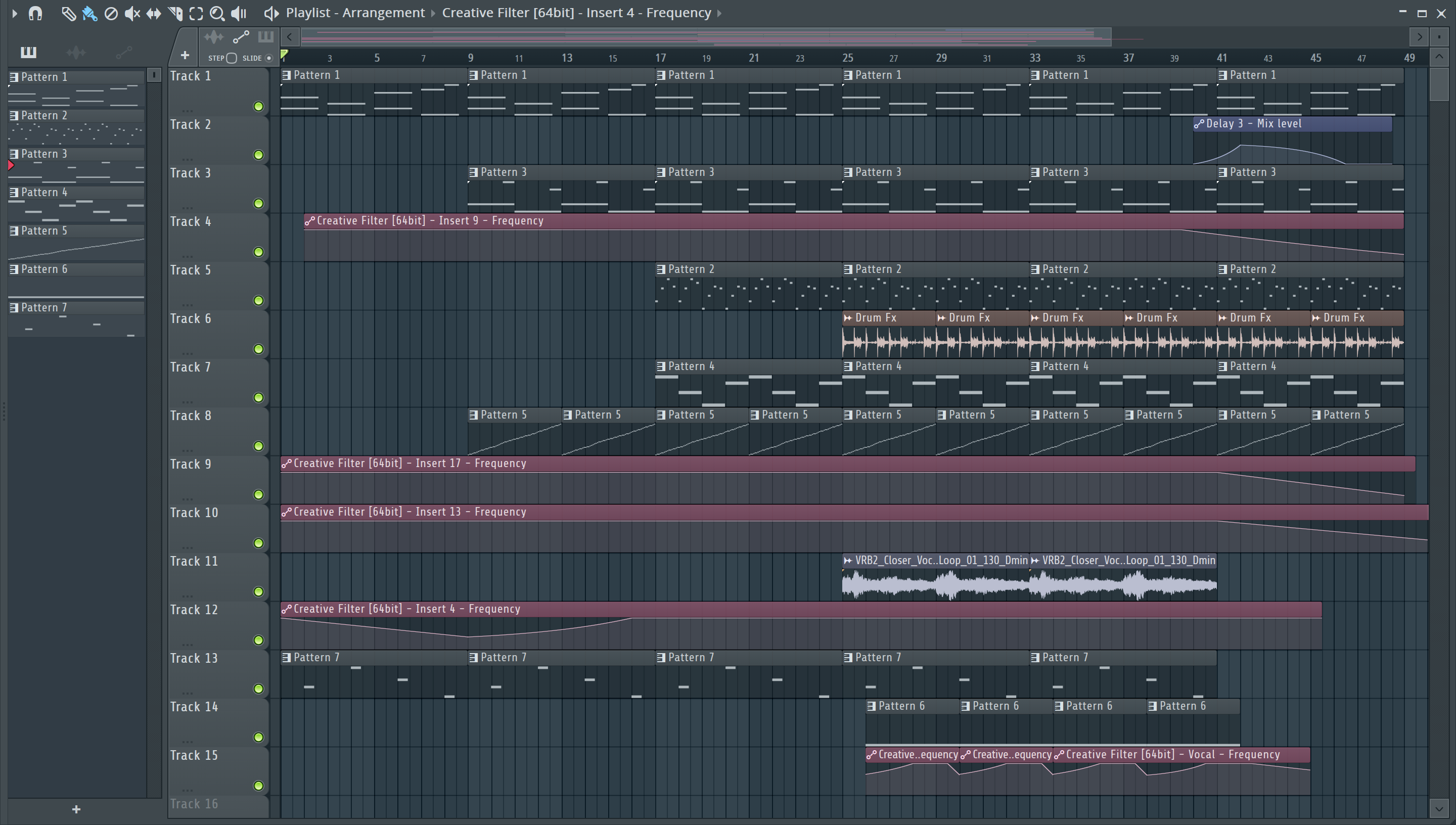The height and width of the screenshot is (825, 1456).
Task: Open menu icon of first VRB2_Closer_Voc audio clip
Action: pyautogui.click(x=848, y=561)
